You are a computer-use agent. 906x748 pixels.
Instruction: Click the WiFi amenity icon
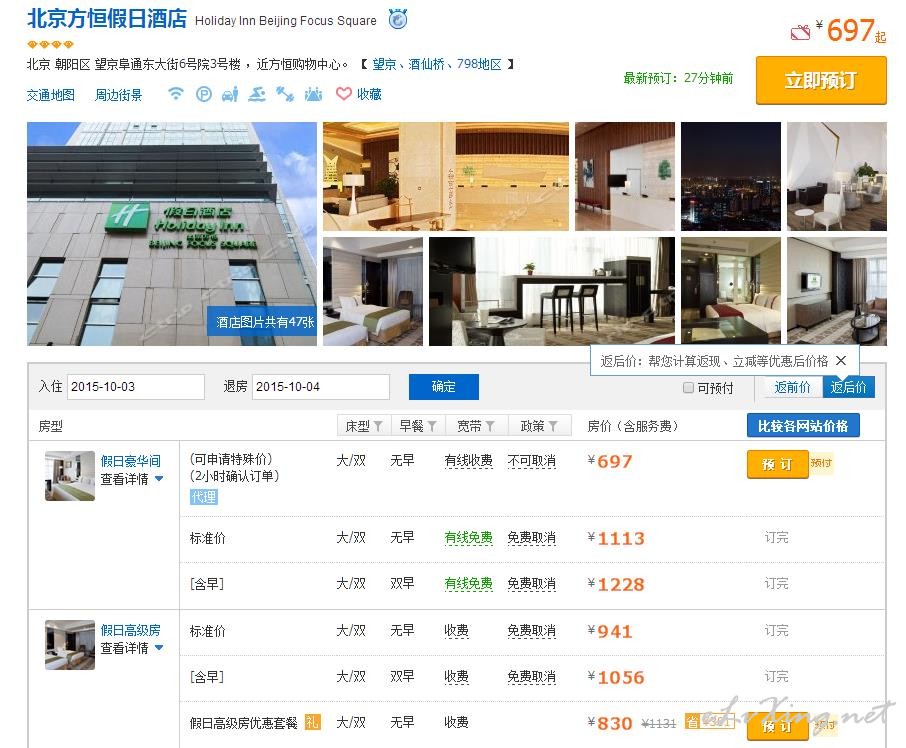point(175,93)
